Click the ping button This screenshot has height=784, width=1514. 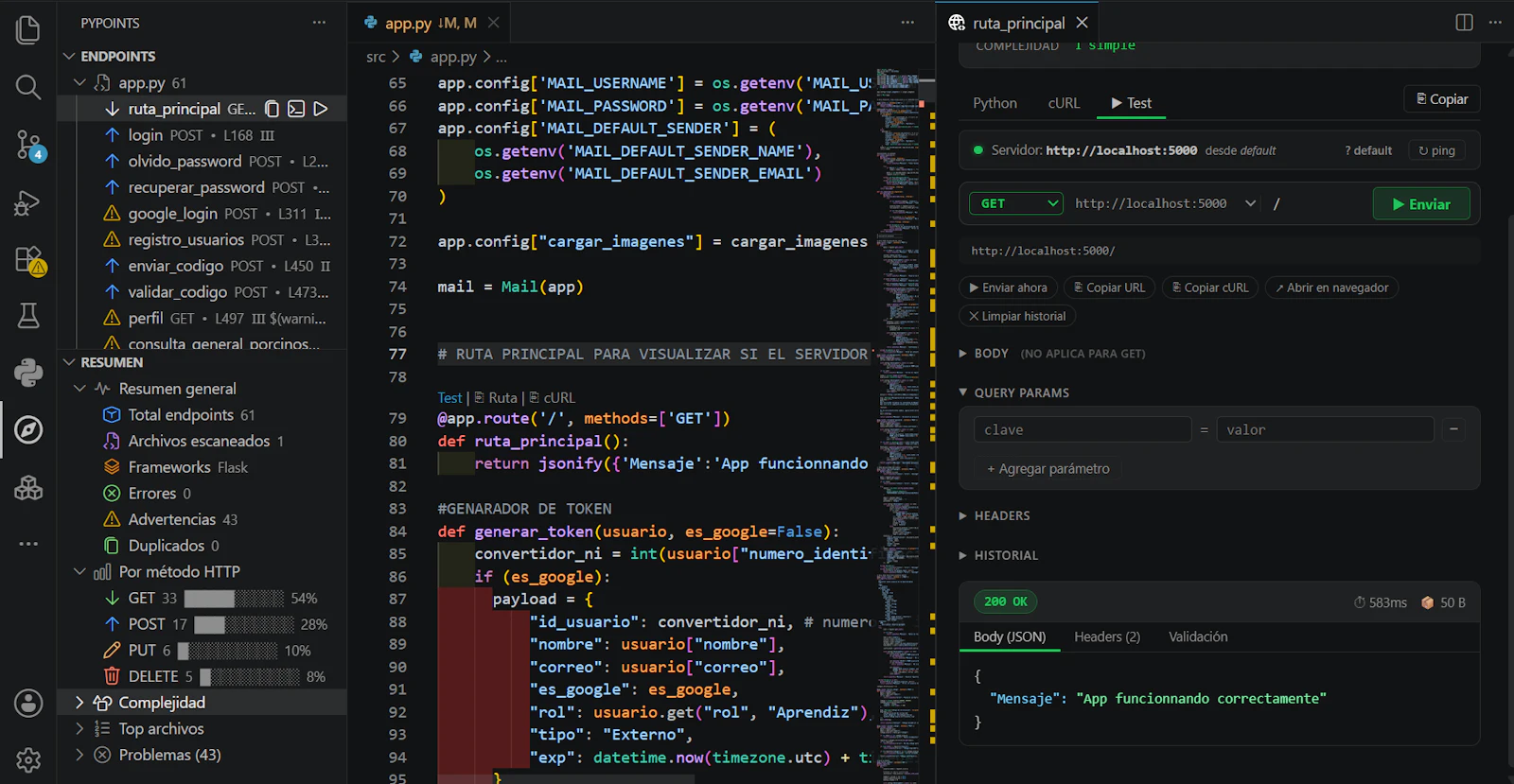pyautogui.click(x=1436, y=150)
